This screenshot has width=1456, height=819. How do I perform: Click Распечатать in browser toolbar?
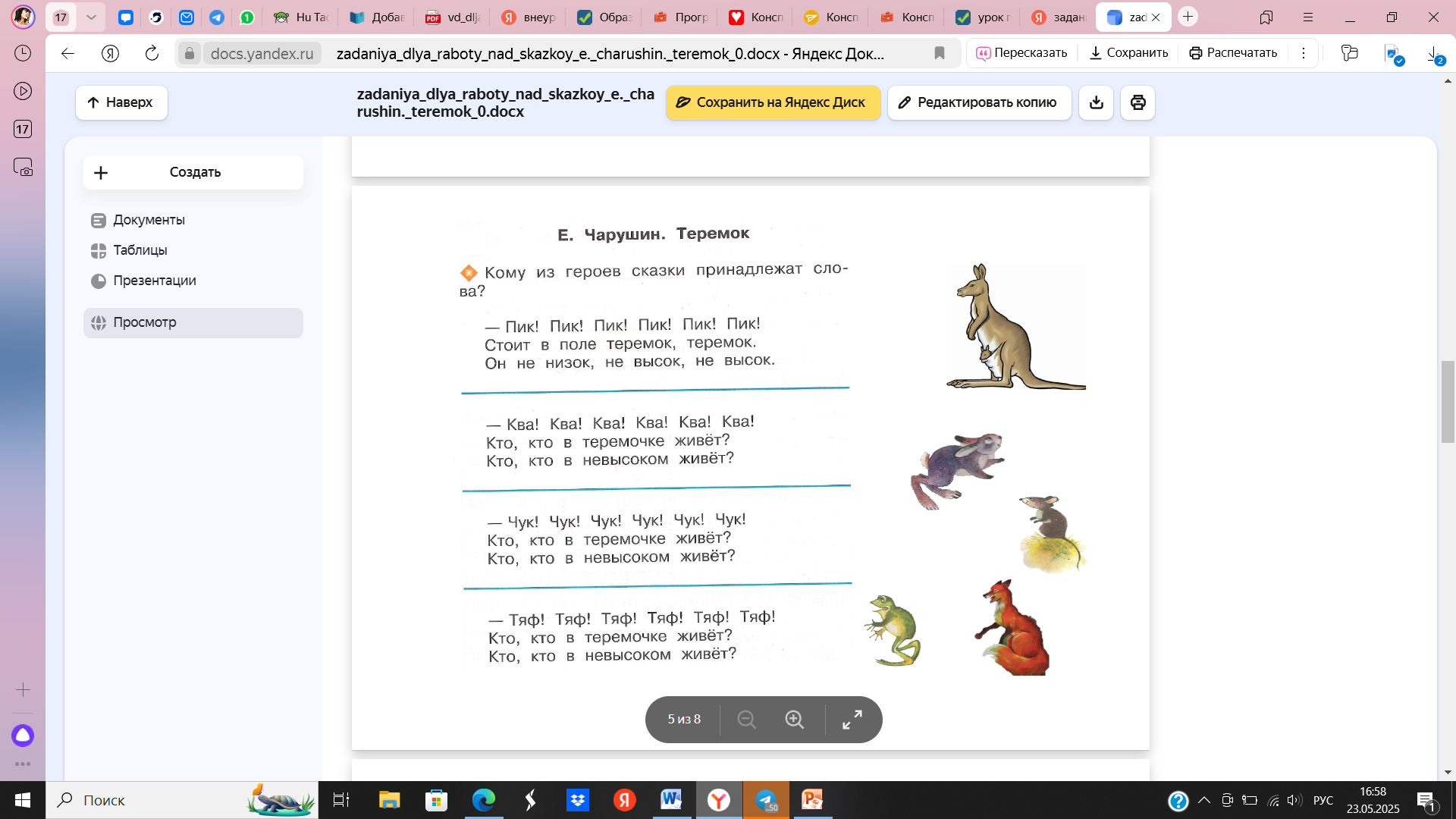pyautogui.click(x=1233, y=53)
